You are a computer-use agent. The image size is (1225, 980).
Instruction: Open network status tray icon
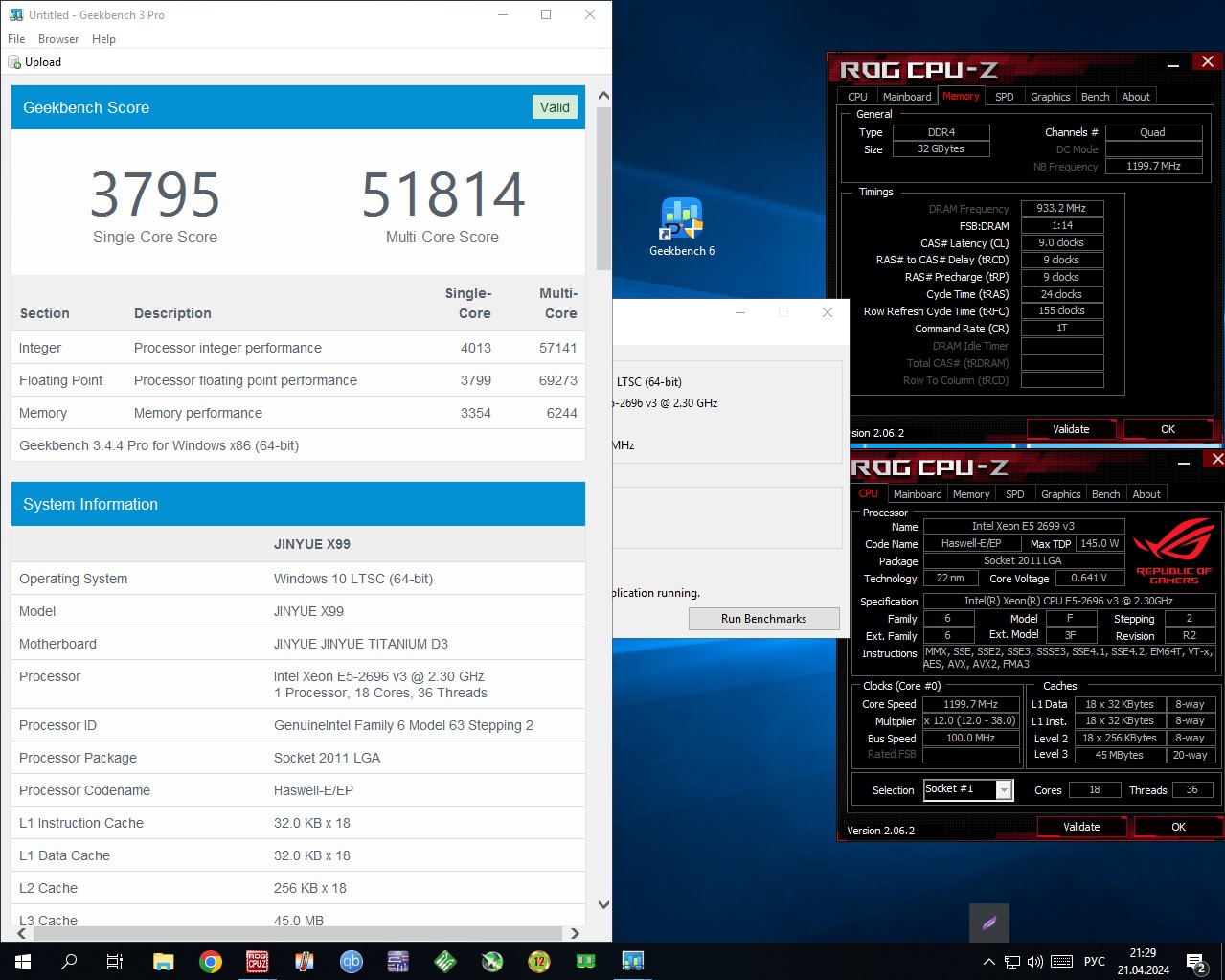click(1012, 962)
